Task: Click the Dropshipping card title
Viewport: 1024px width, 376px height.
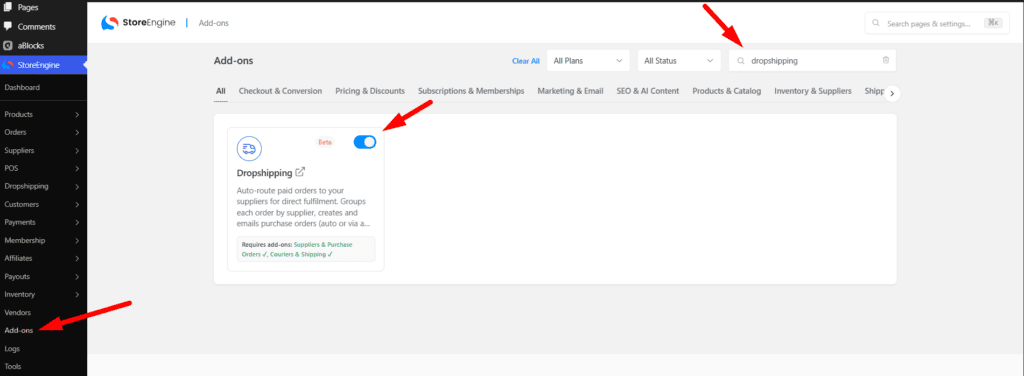Action: pyautogui.click(x=264, y=173)
